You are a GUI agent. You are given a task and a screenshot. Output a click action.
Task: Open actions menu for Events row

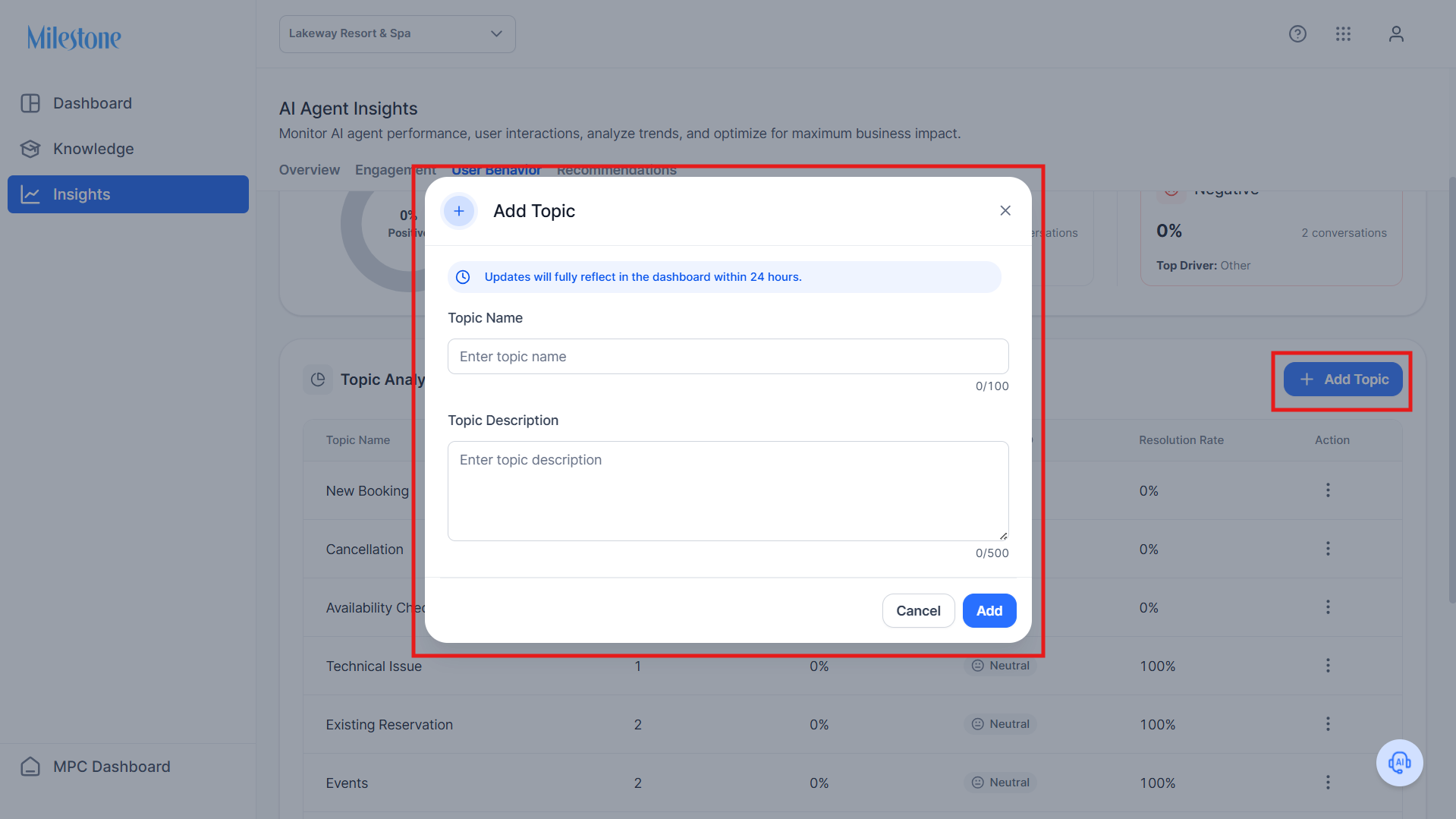click(x=1328, y=783)
